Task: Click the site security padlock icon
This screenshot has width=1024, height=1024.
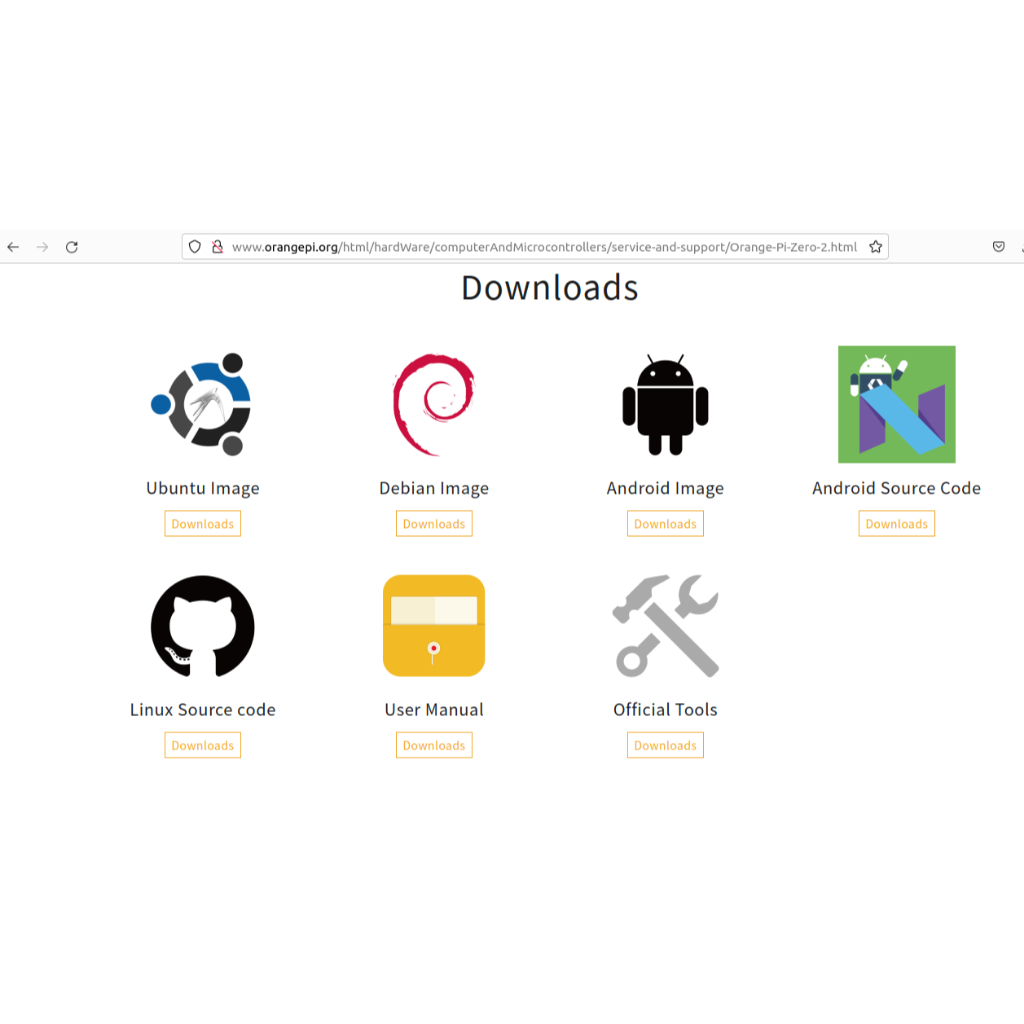Action: (217, 247)
